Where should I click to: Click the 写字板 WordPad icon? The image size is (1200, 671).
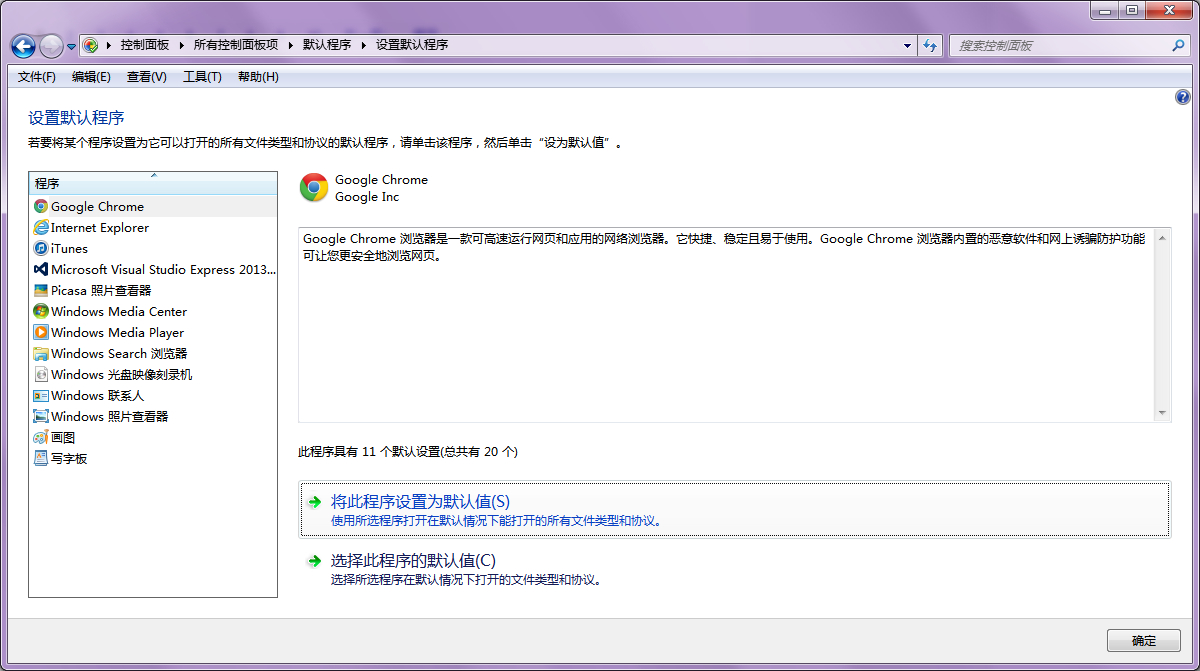[41, 458]
